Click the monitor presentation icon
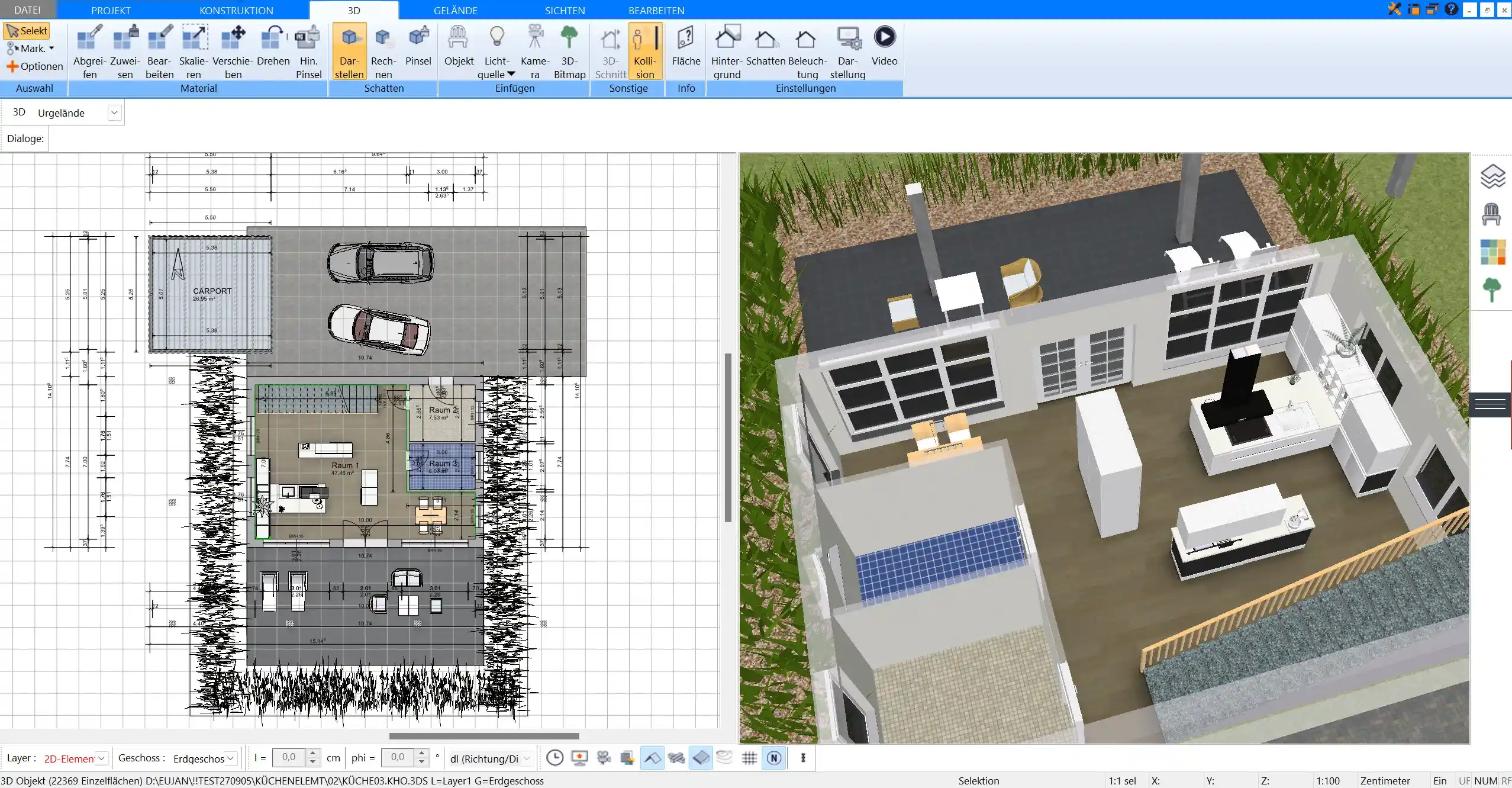 pos(579,758)
